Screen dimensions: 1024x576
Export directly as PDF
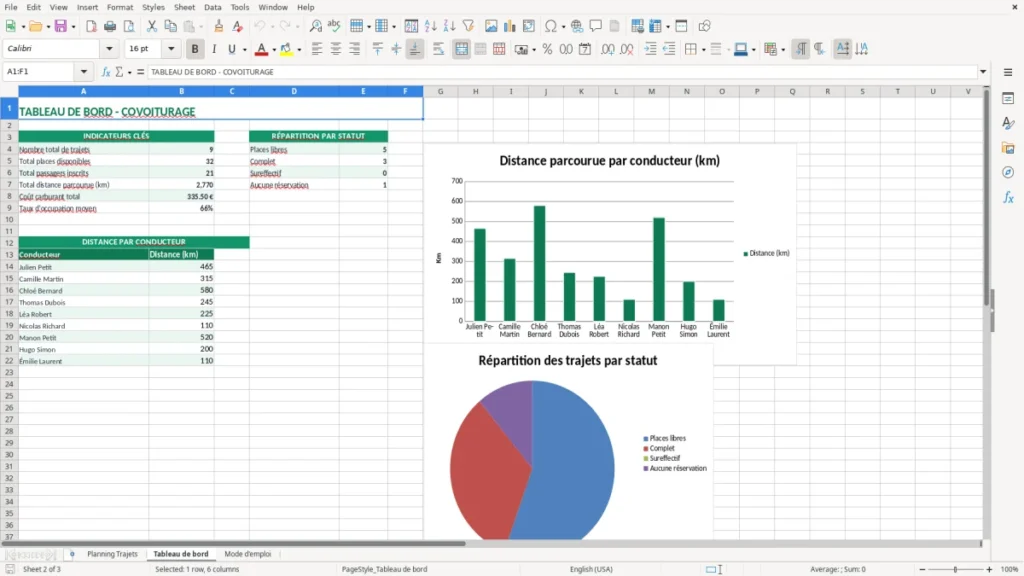pos(91,26)
